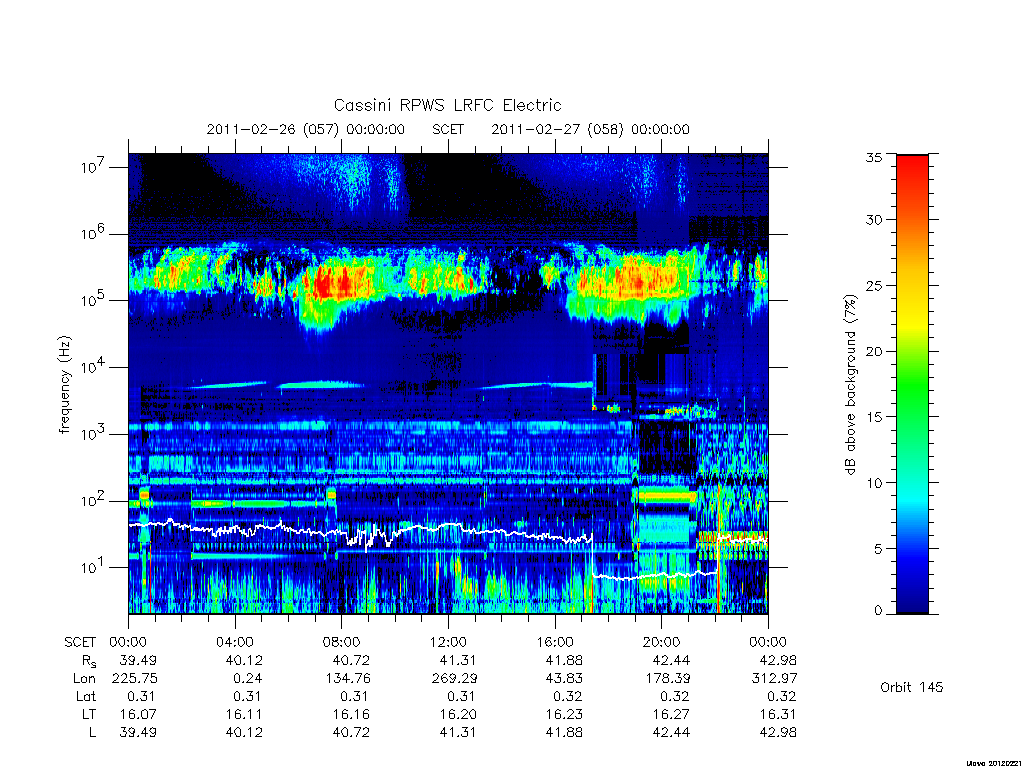Screen dimensions: 1024x768
Task: Click the time axis label 04:00
Action: tap(235, 643)
